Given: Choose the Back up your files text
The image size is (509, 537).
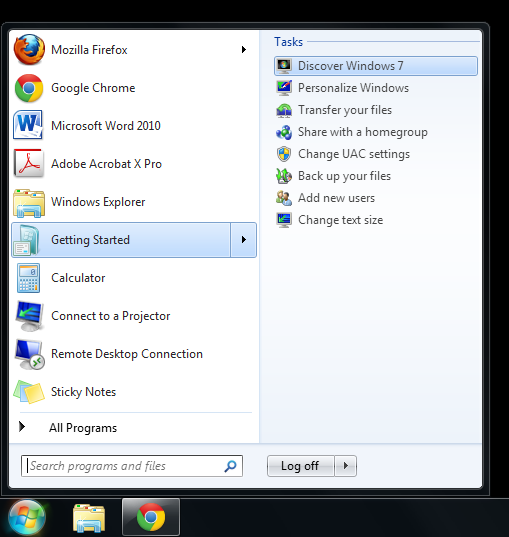Looking at the screenshot, I should coord(344,176).
